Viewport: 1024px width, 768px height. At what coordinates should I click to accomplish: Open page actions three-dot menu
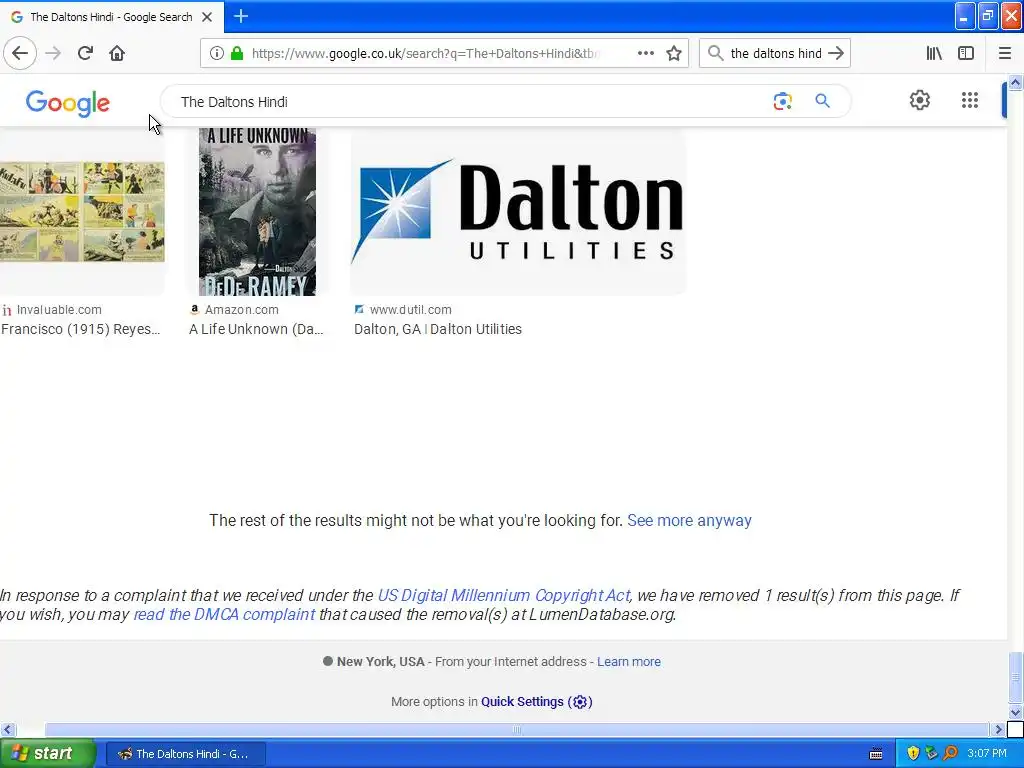click(x=645, y=54)
